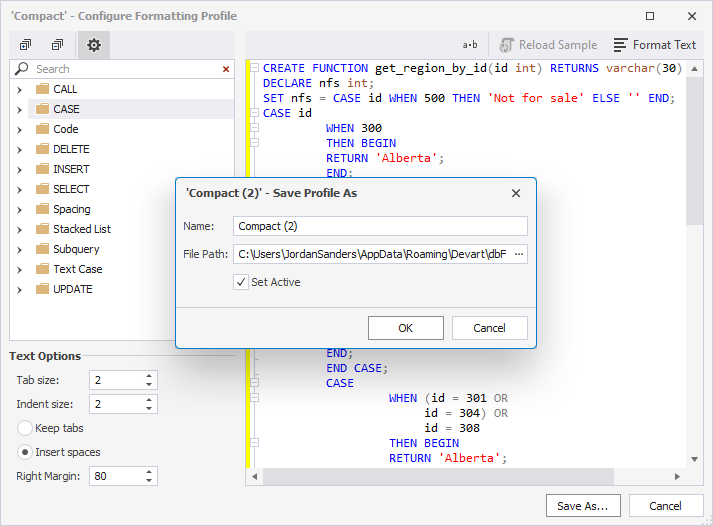This screenshot has width=713, height=526.
Task: Select the Text Case folder item
Action: coord(78,269)
